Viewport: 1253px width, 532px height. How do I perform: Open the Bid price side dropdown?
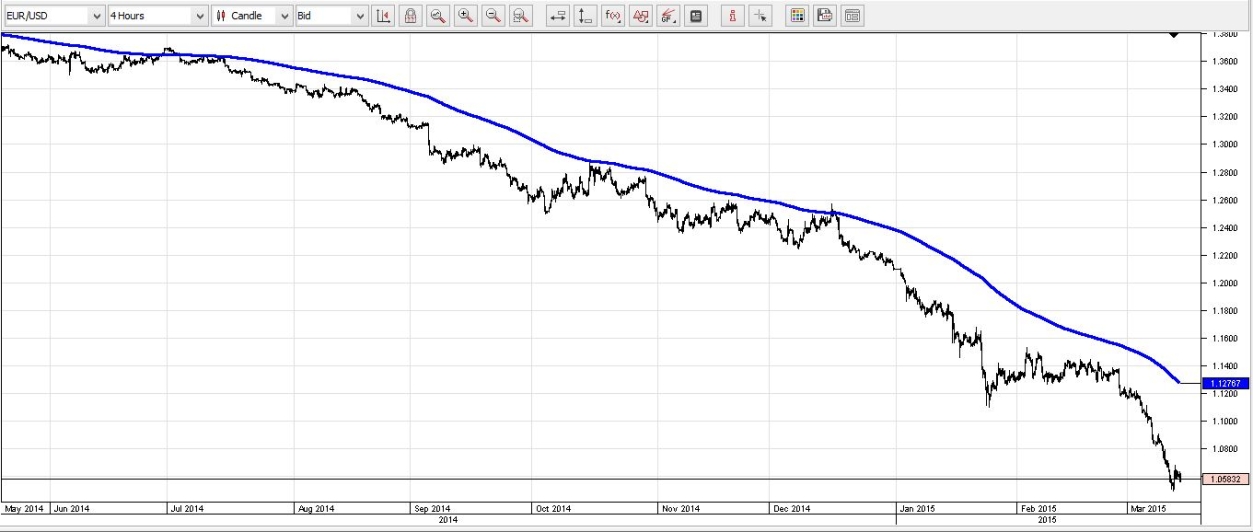pos(331,16)
